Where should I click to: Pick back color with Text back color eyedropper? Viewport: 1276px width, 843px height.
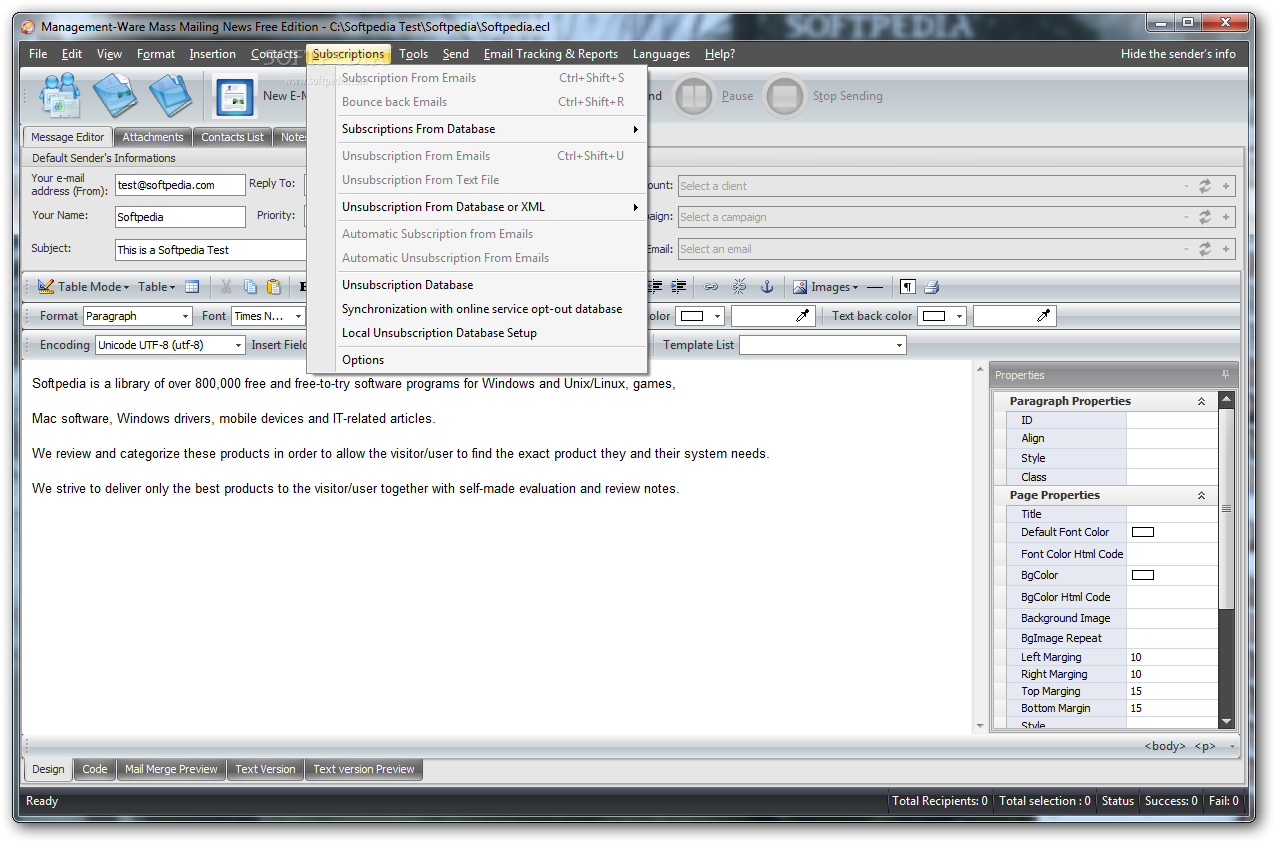coord(1044,316)
